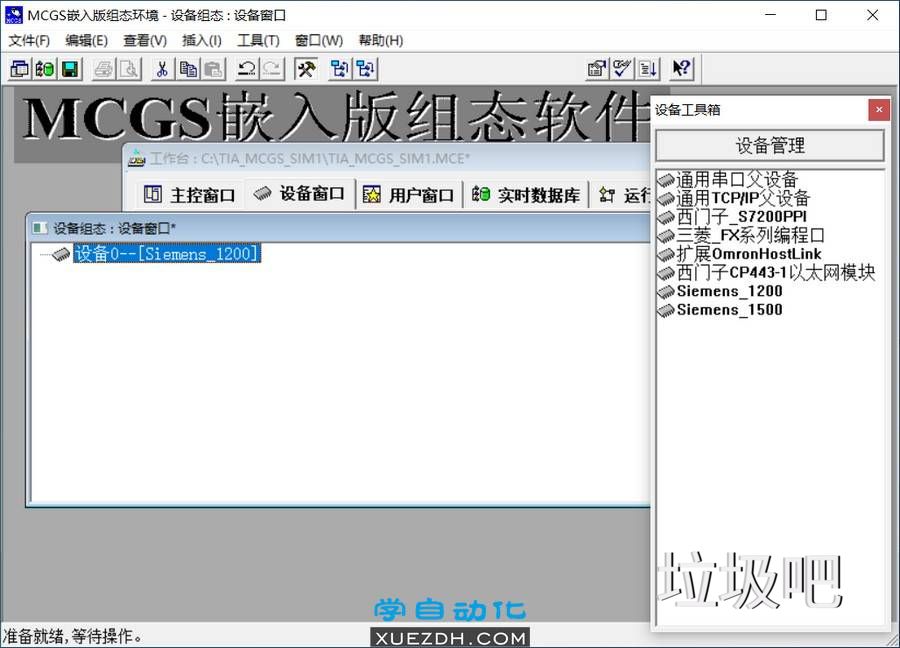Open the 工具(T) menu

point(258,40)
